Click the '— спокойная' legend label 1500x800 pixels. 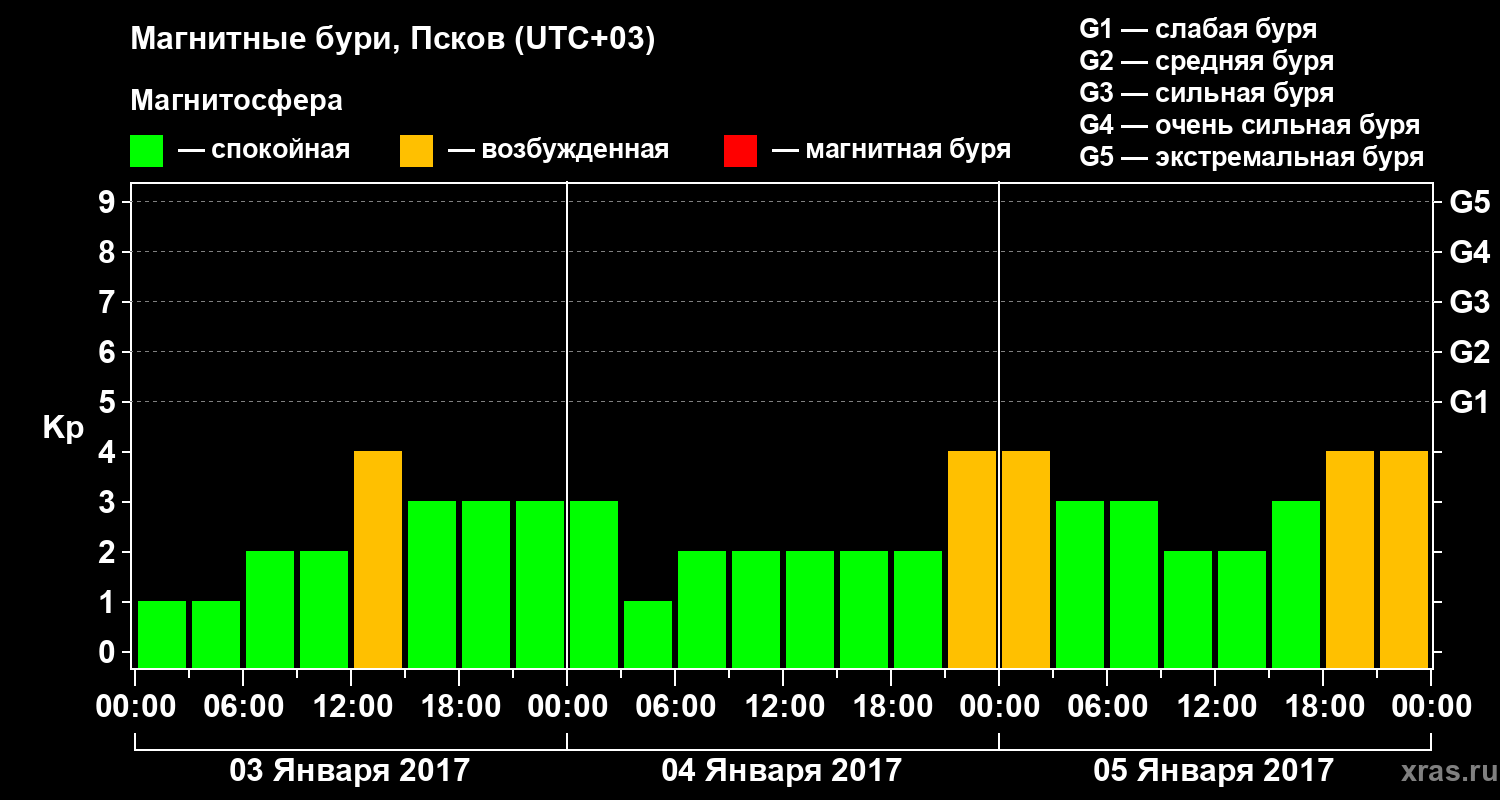(x=264, y=150)
